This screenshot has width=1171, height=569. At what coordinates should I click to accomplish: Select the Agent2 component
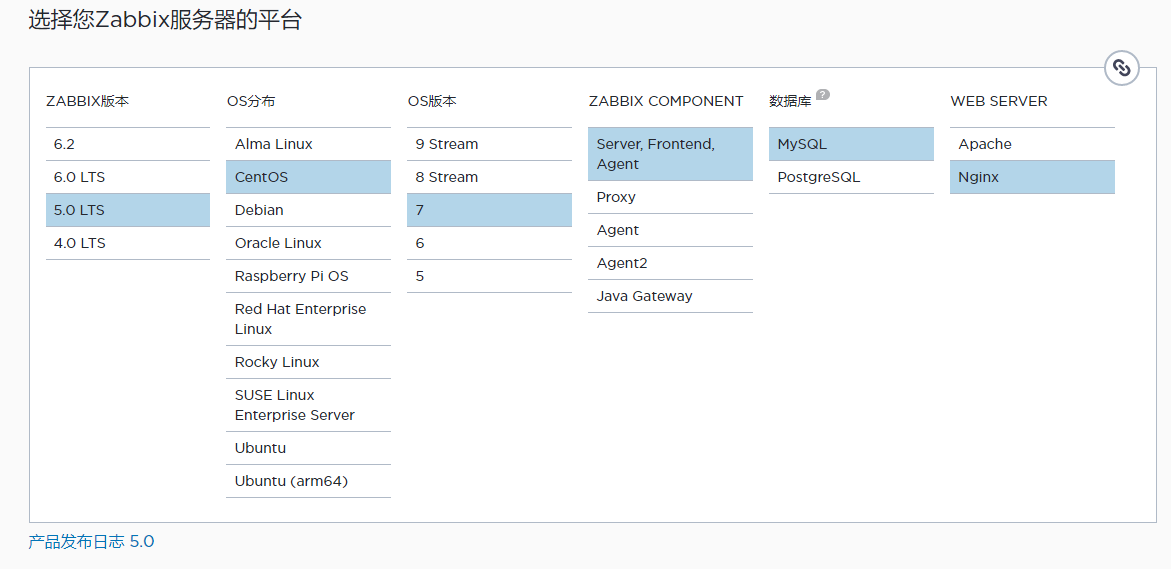click(x=670, y=263)
